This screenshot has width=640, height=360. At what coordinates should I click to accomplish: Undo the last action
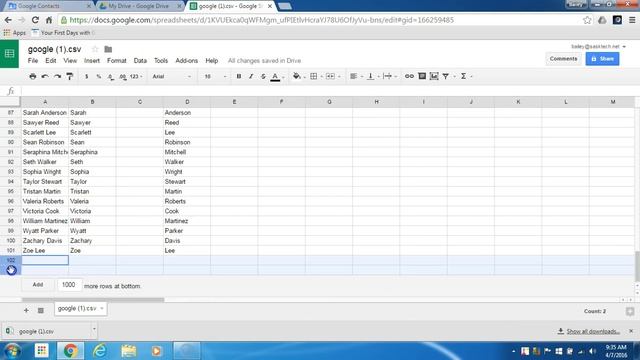tap(45, 76)
